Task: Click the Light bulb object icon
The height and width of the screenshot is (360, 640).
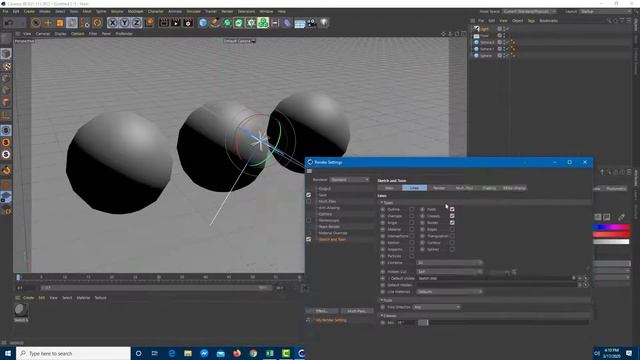Action: pos(324,23)
